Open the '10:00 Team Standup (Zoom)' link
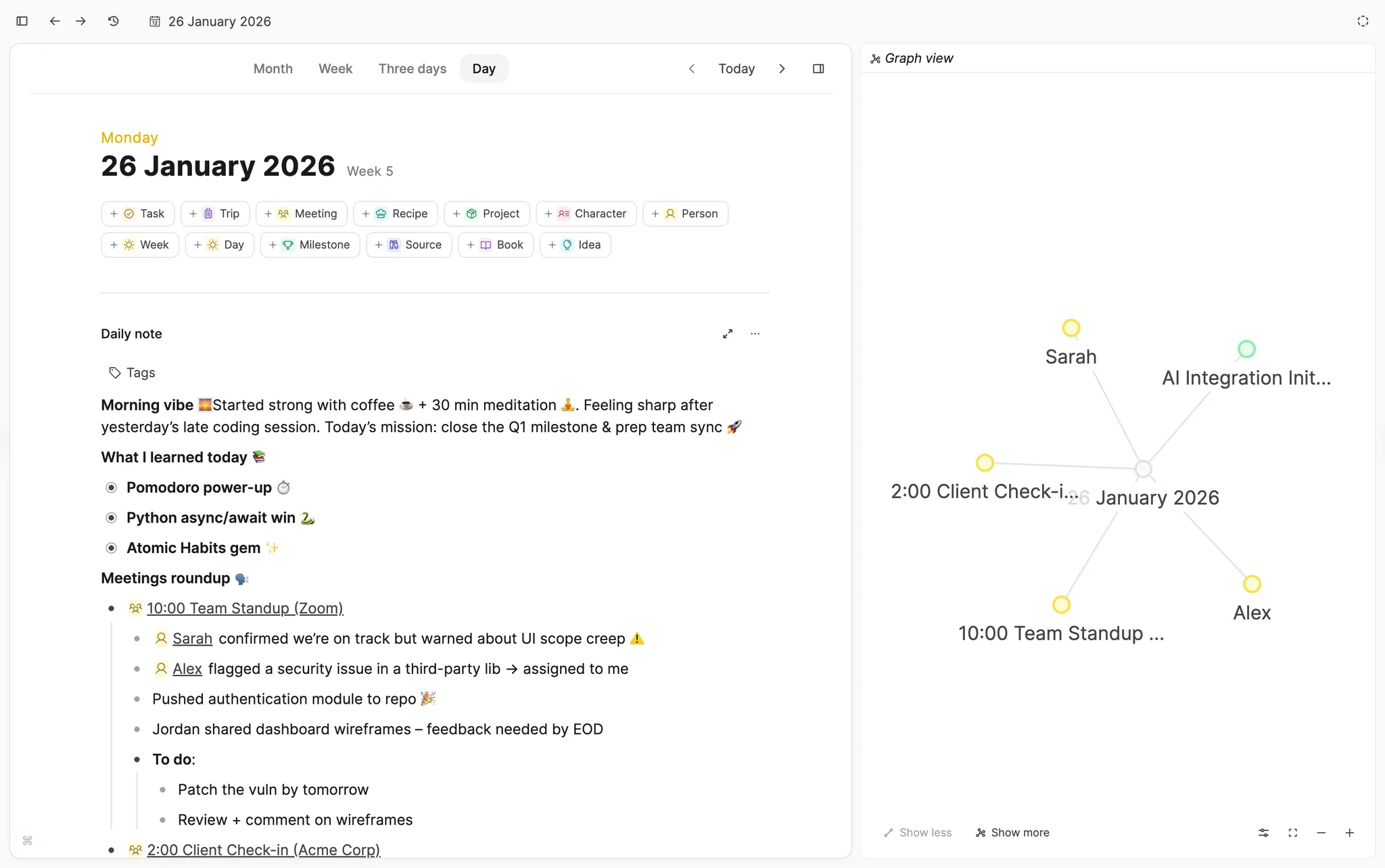This screenshot has height=868, width=1385. coord(244,608)
